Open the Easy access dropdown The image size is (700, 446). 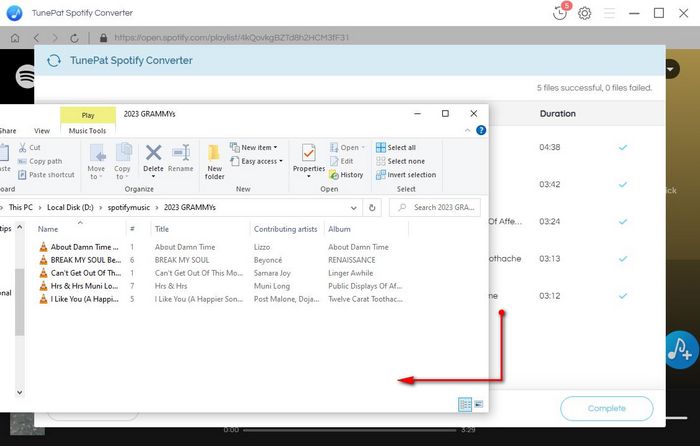(257, 161)
